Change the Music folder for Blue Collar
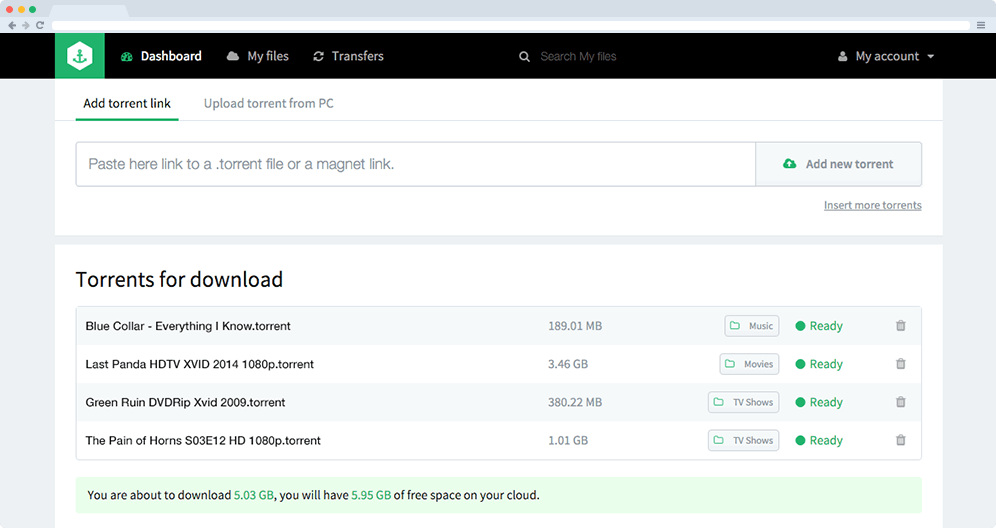The image size is (996, 528). click(752, 326)
